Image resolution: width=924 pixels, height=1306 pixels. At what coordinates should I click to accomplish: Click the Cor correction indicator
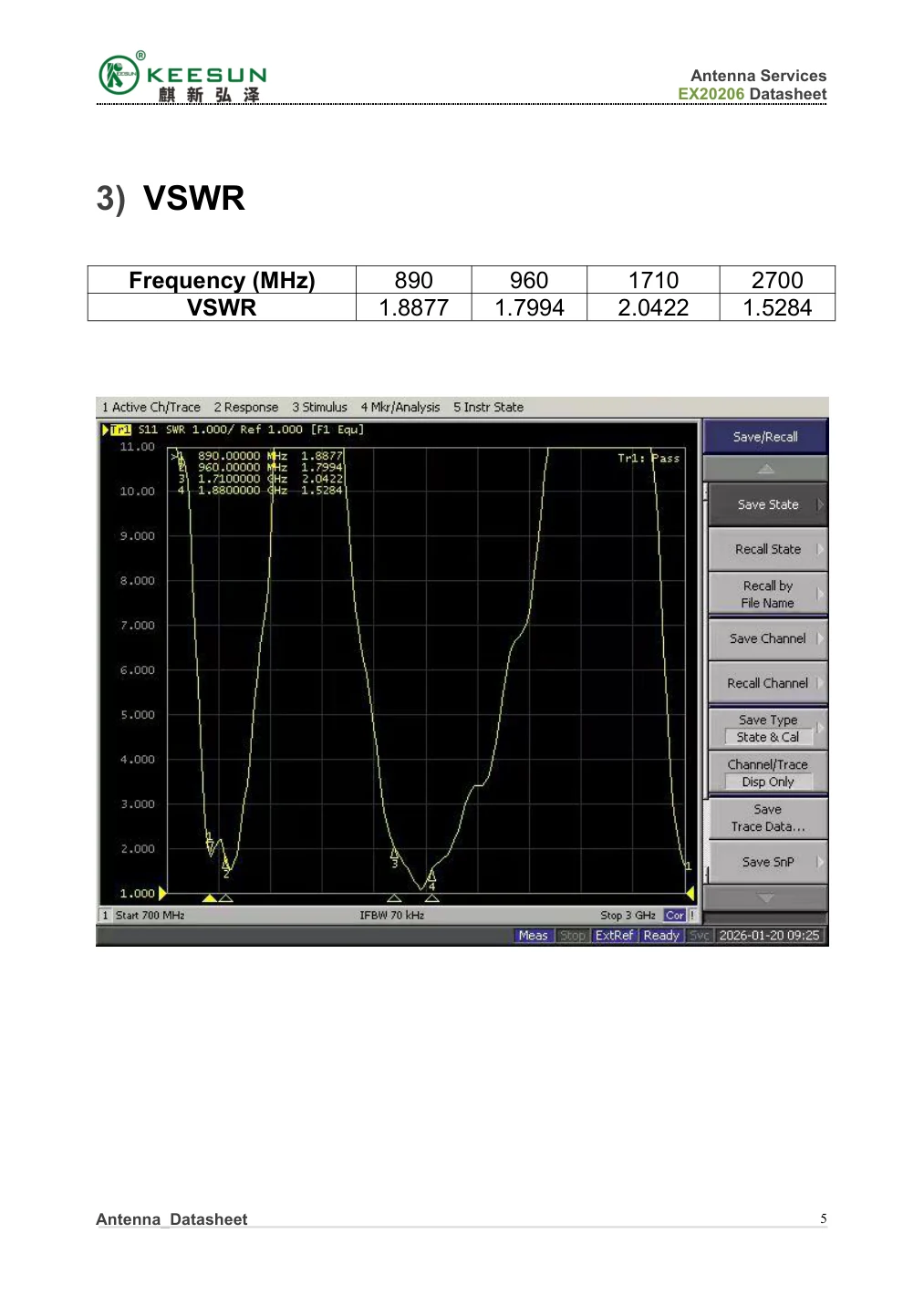675,916
